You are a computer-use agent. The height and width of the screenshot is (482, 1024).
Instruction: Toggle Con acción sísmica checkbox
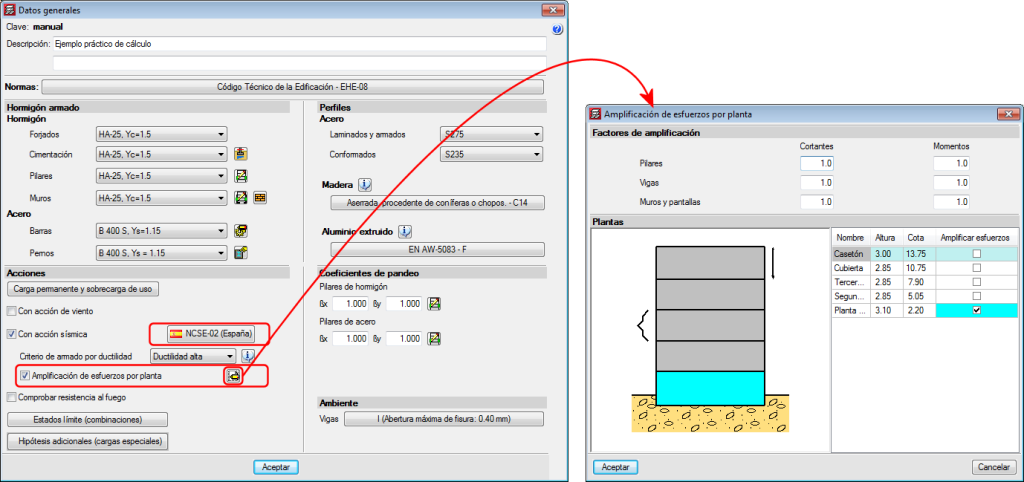click(11, 334)
